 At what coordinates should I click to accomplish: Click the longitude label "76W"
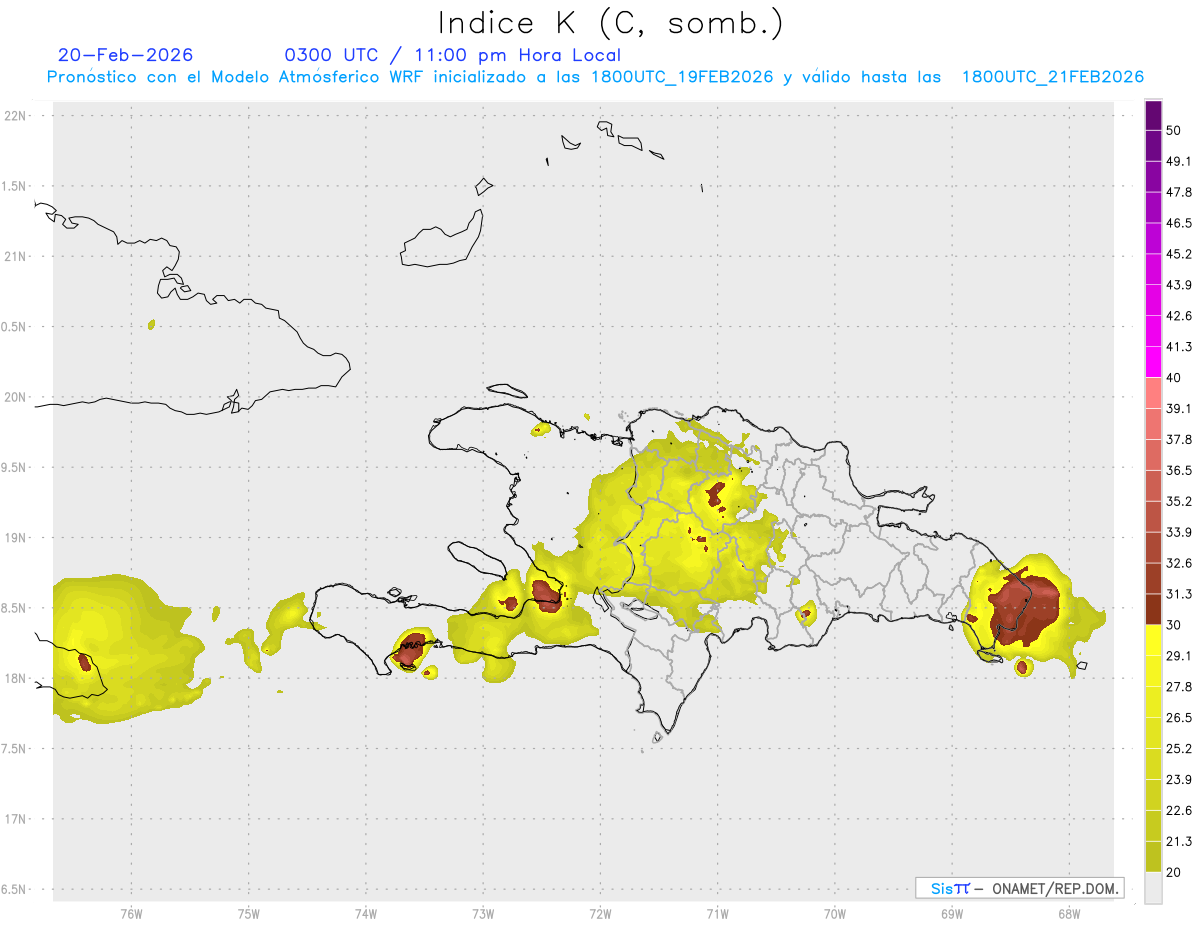(x=131, y=914)
